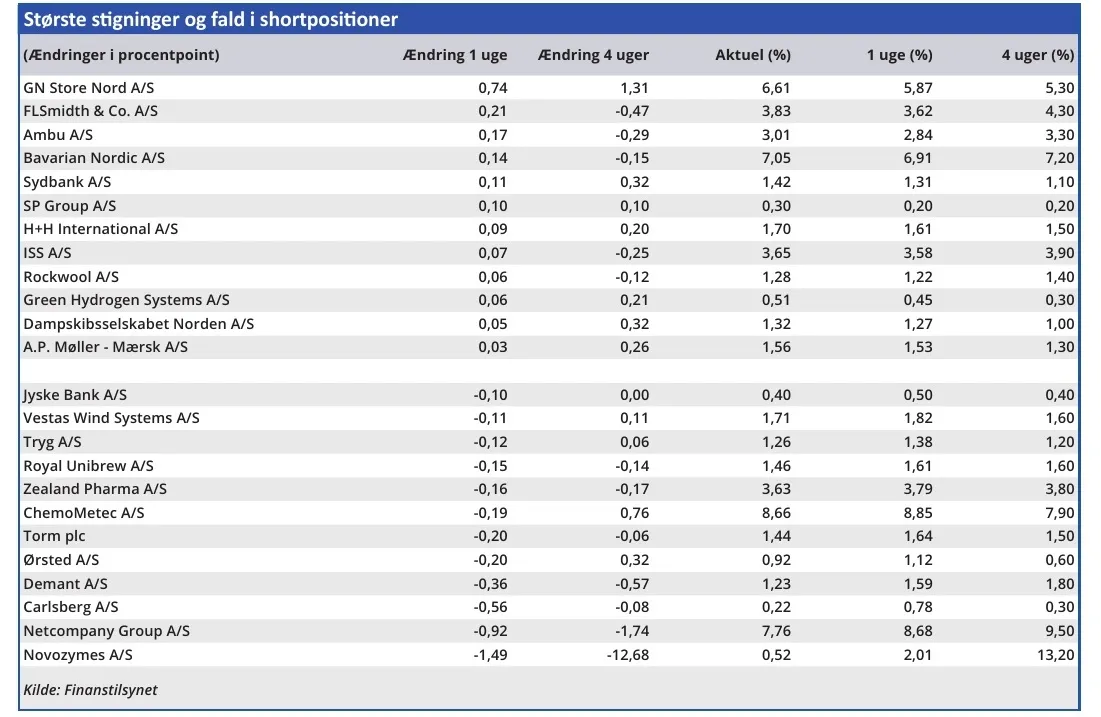The height and width of the screenshot is (717, 1101).
Task: Select the GN Store Nord A/S row label
Action: tap(89, 88)
